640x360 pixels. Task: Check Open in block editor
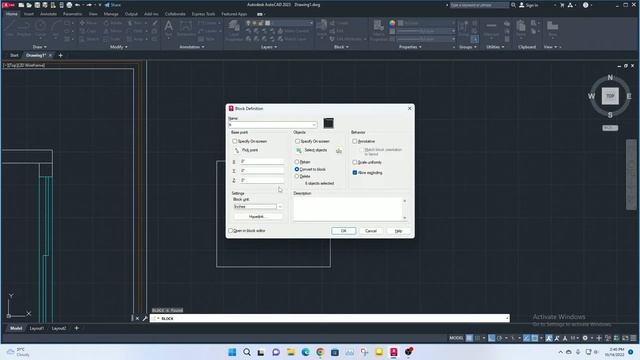(231, 231)
